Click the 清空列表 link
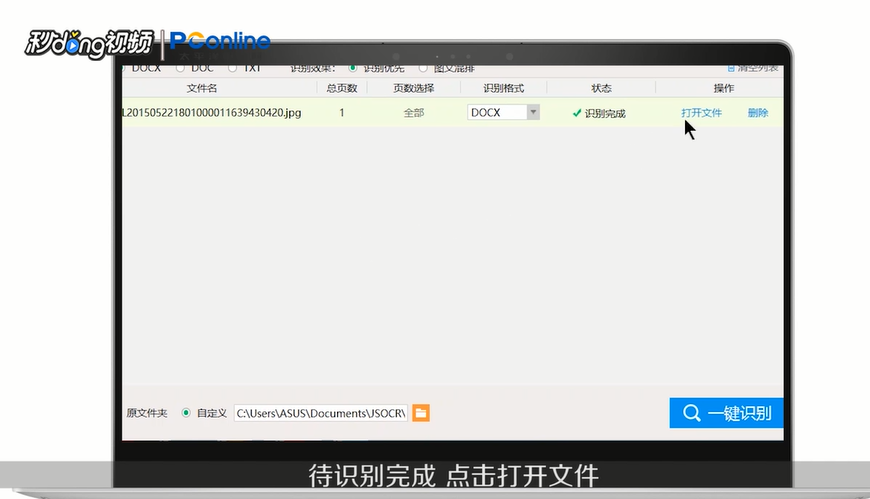 pyautogui.click(x=753, y=69)
